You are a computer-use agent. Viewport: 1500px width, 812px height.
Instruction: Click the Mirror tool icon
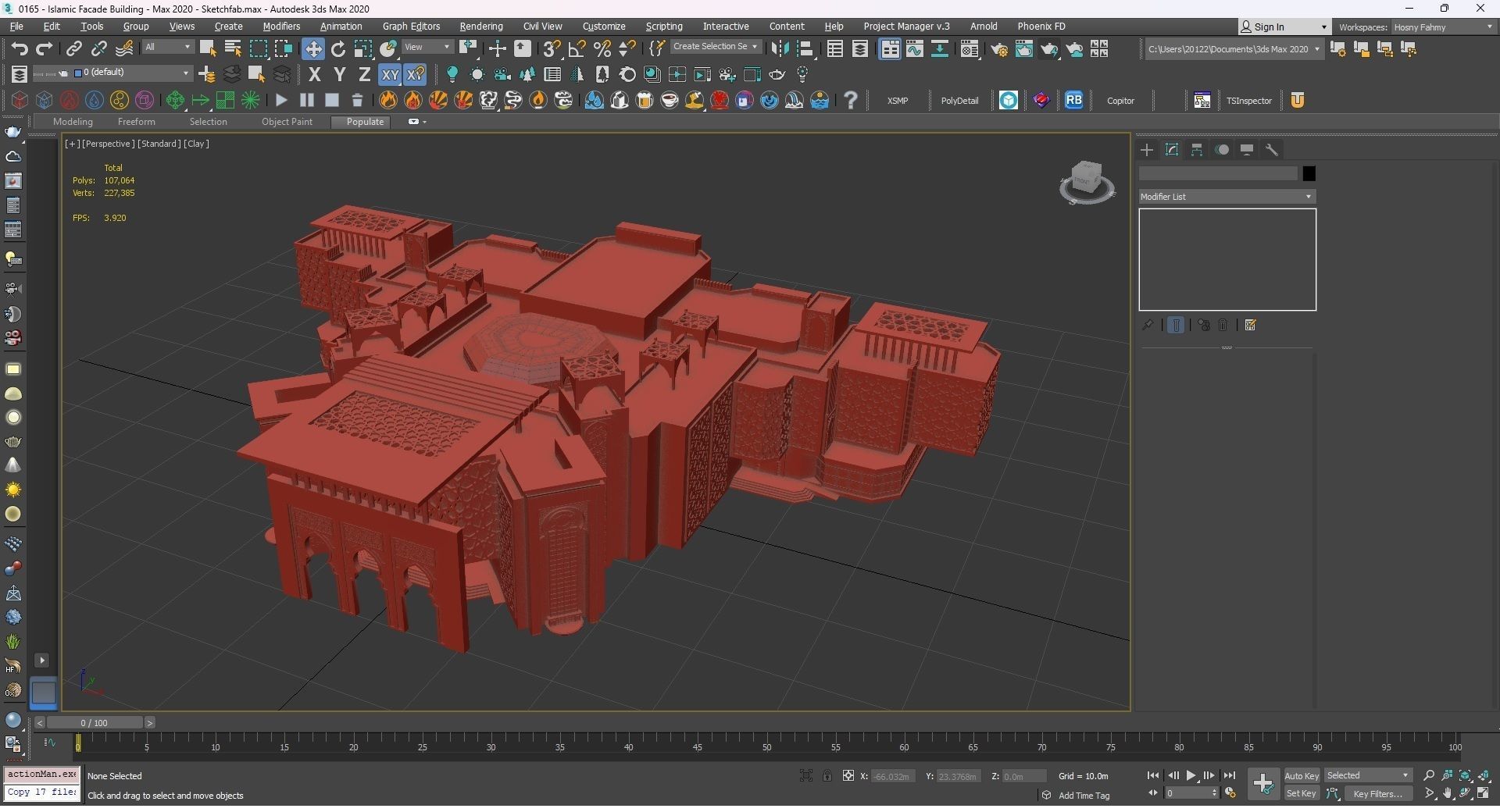[779, 48]
